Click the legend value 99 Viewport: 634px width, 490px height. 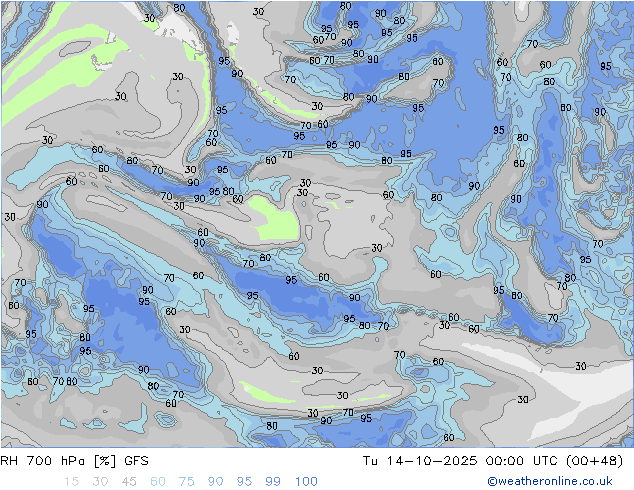[x=273, y=482]
